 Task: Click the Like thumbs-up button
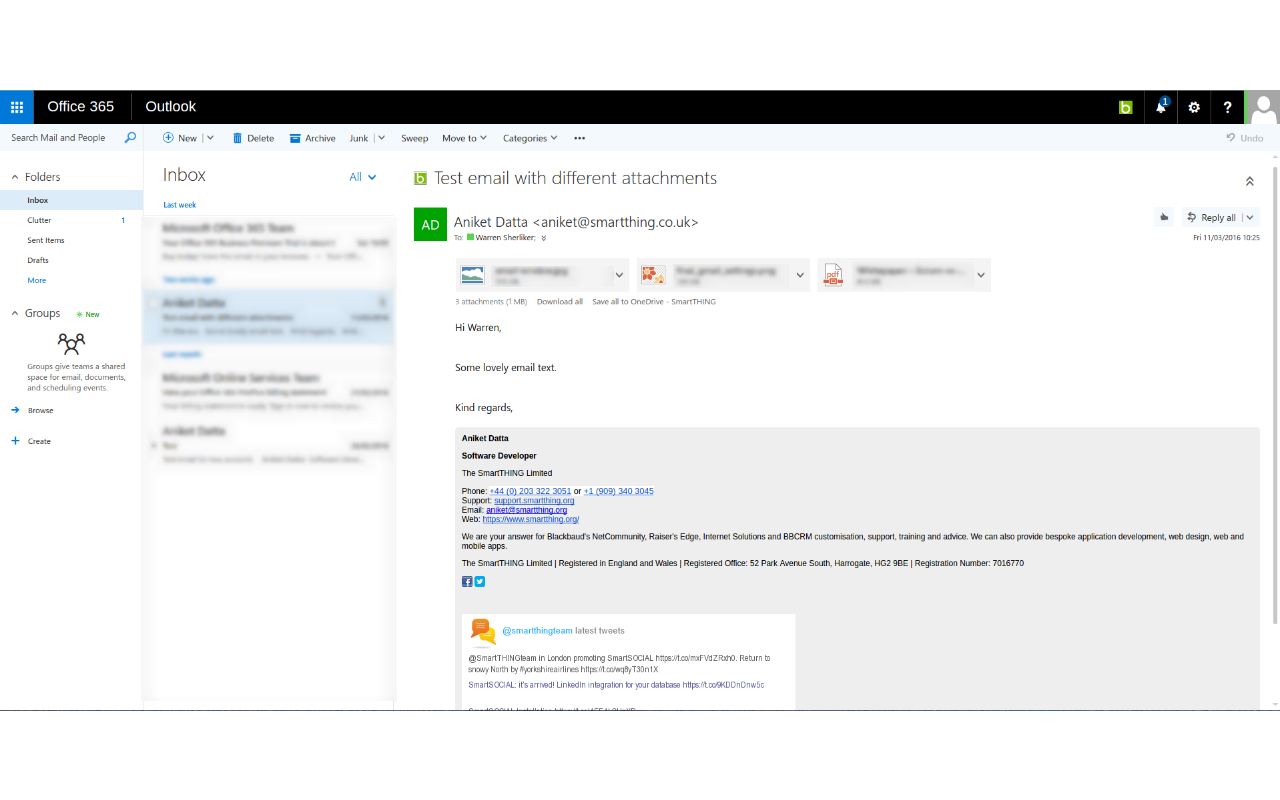(x=1164, y=217)
